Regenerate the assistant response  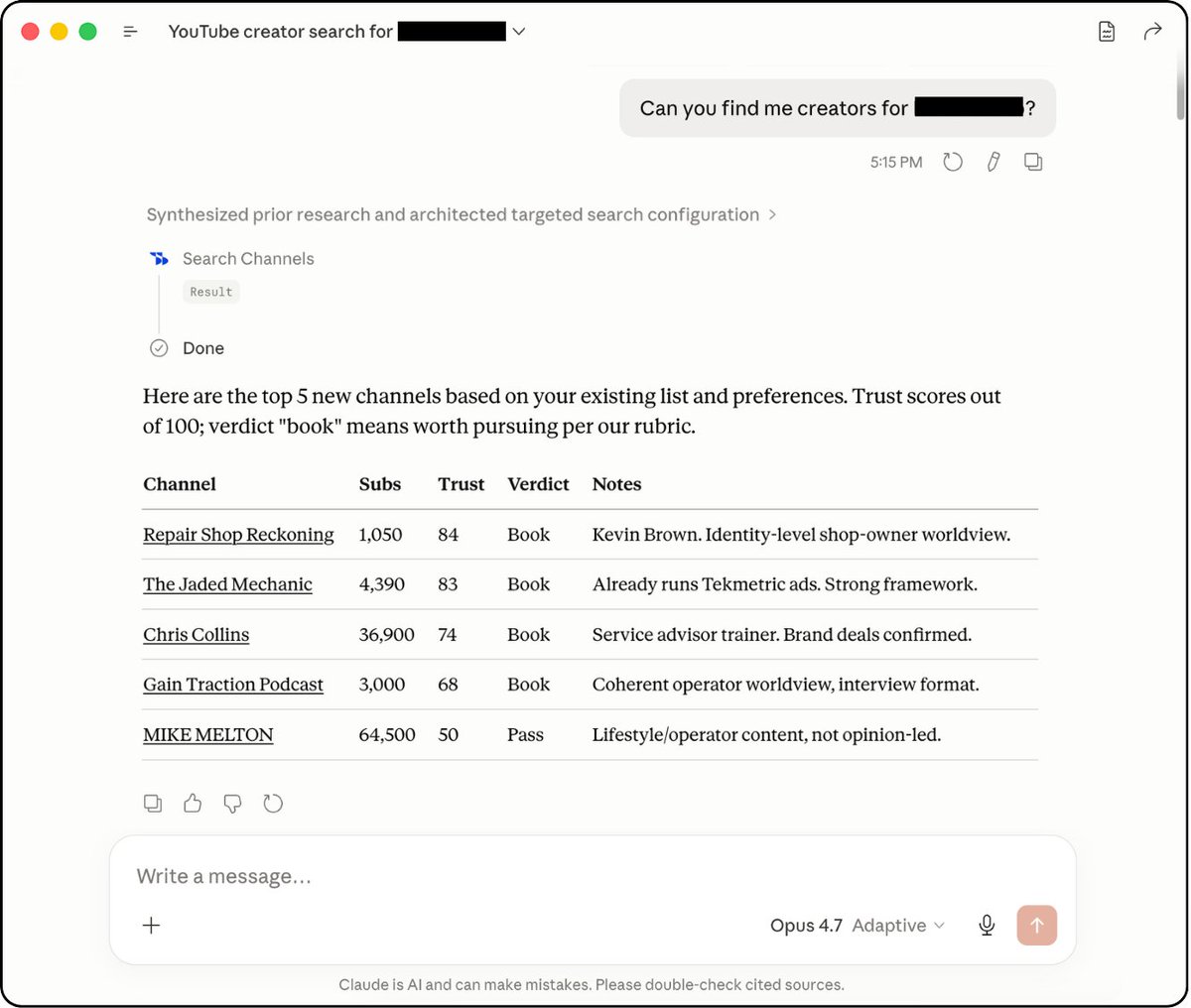273,804
